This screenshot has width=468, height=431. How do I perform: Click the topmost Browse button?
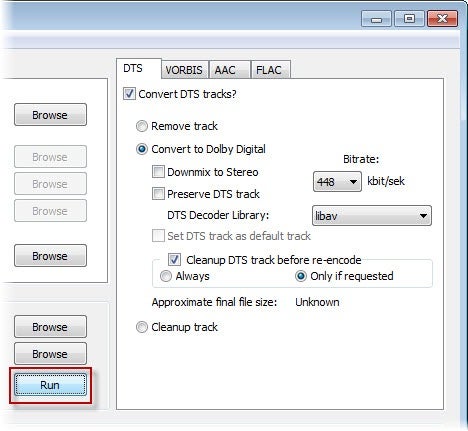pyautogui.click(x=50, y=115)
